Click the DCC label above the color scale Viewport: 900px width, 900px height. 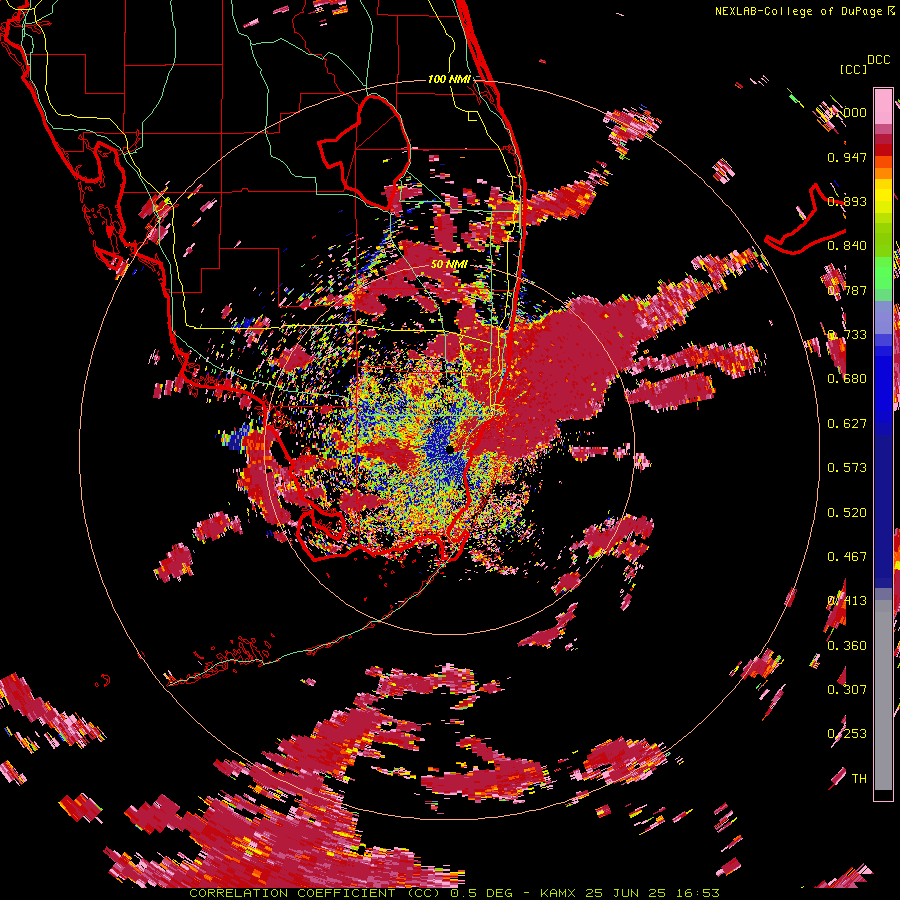878,60
